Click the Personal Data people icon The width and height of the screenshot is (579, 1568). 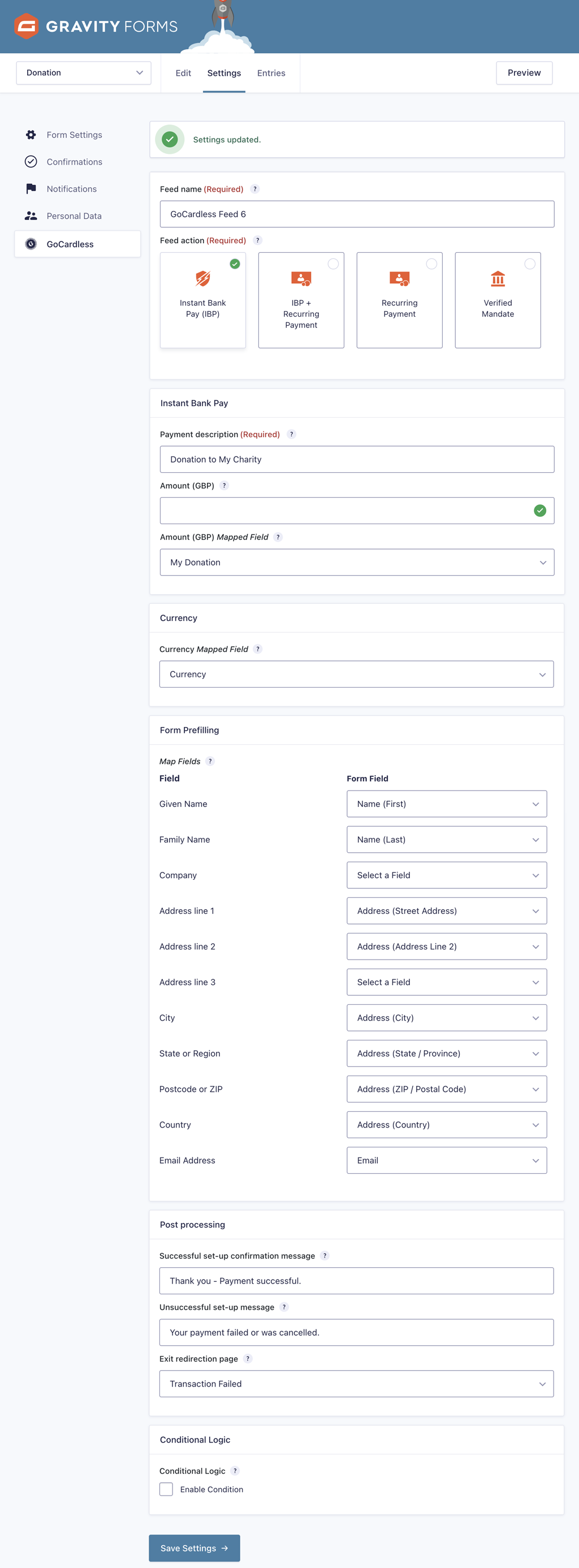31,215
